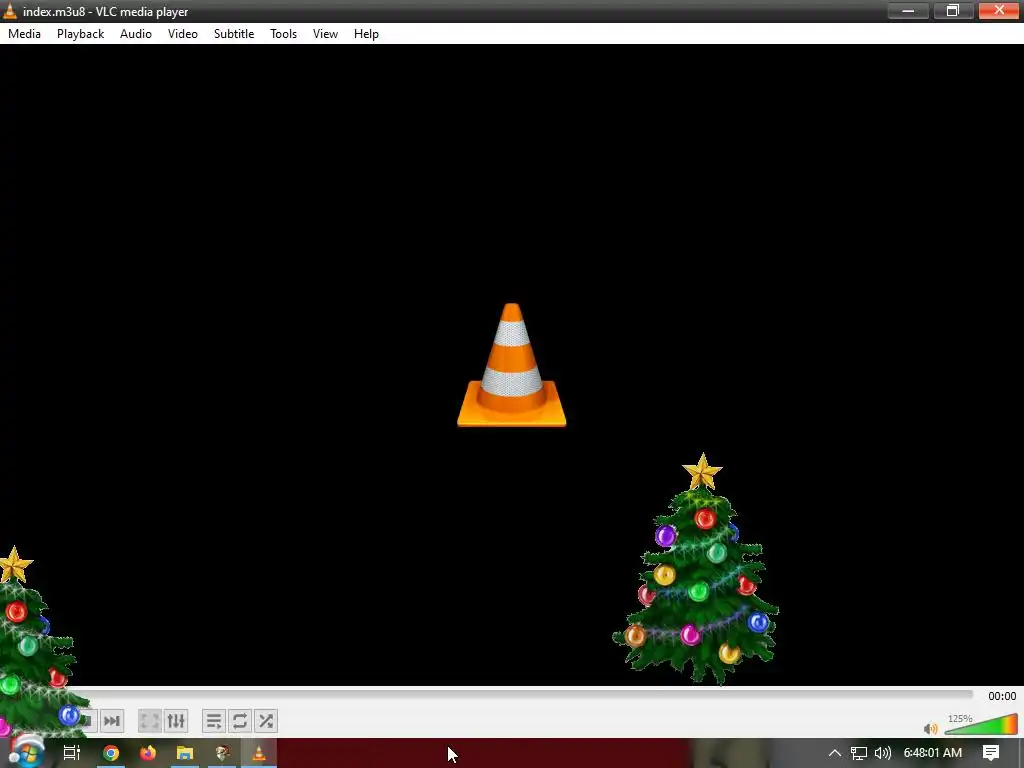Image resolution: width=1024 pixels, height=768 pixels.
Task: Open the Subtitle menu
Action: click(234, 34)
